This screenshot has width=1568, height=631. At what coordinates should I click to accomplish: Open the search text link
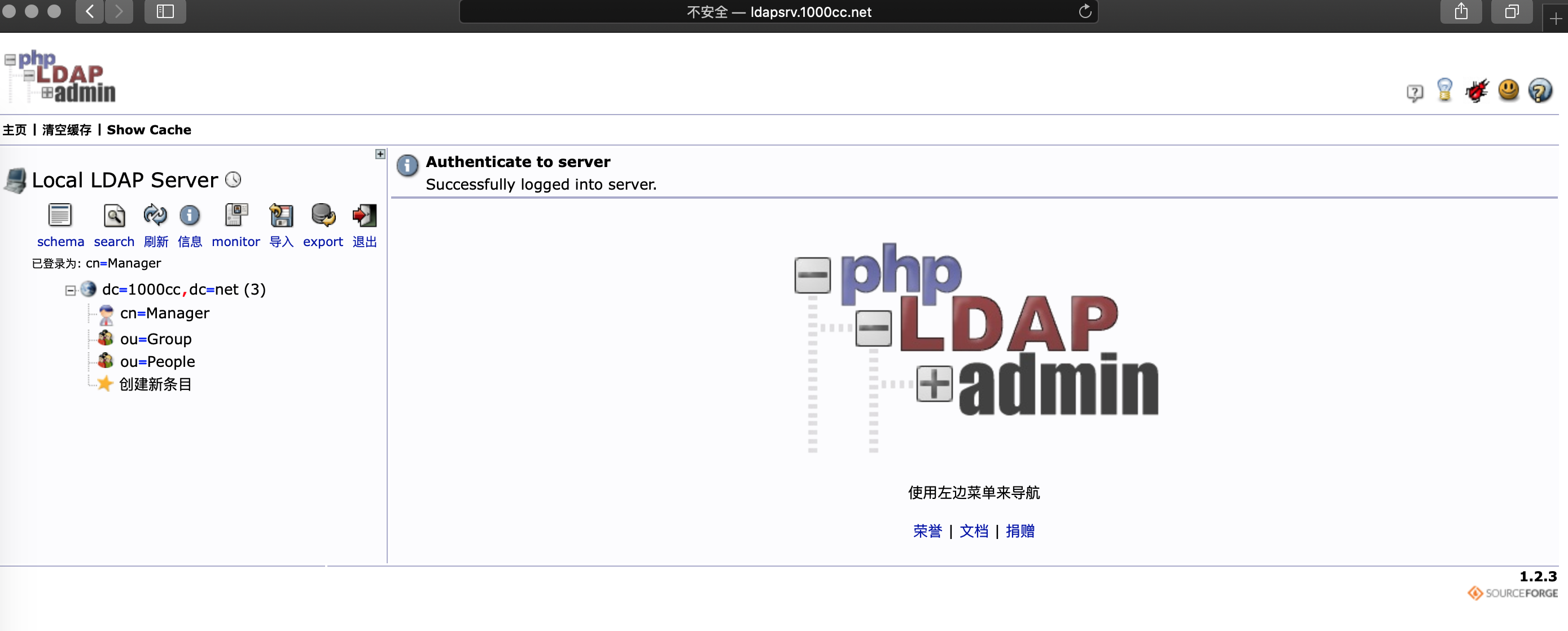pos(114,242)
